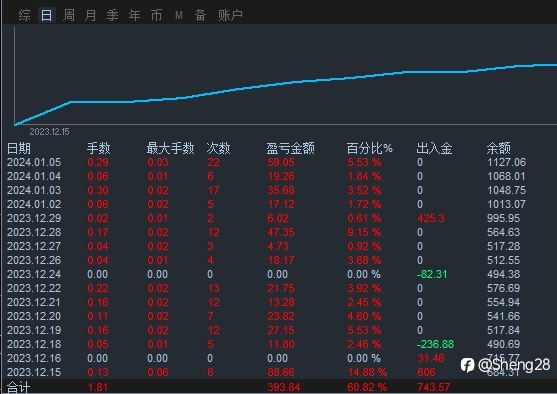This screenshot has width=557, height=394.
Task: Select the 2023.12.28 date row
Action: [34, 232]
